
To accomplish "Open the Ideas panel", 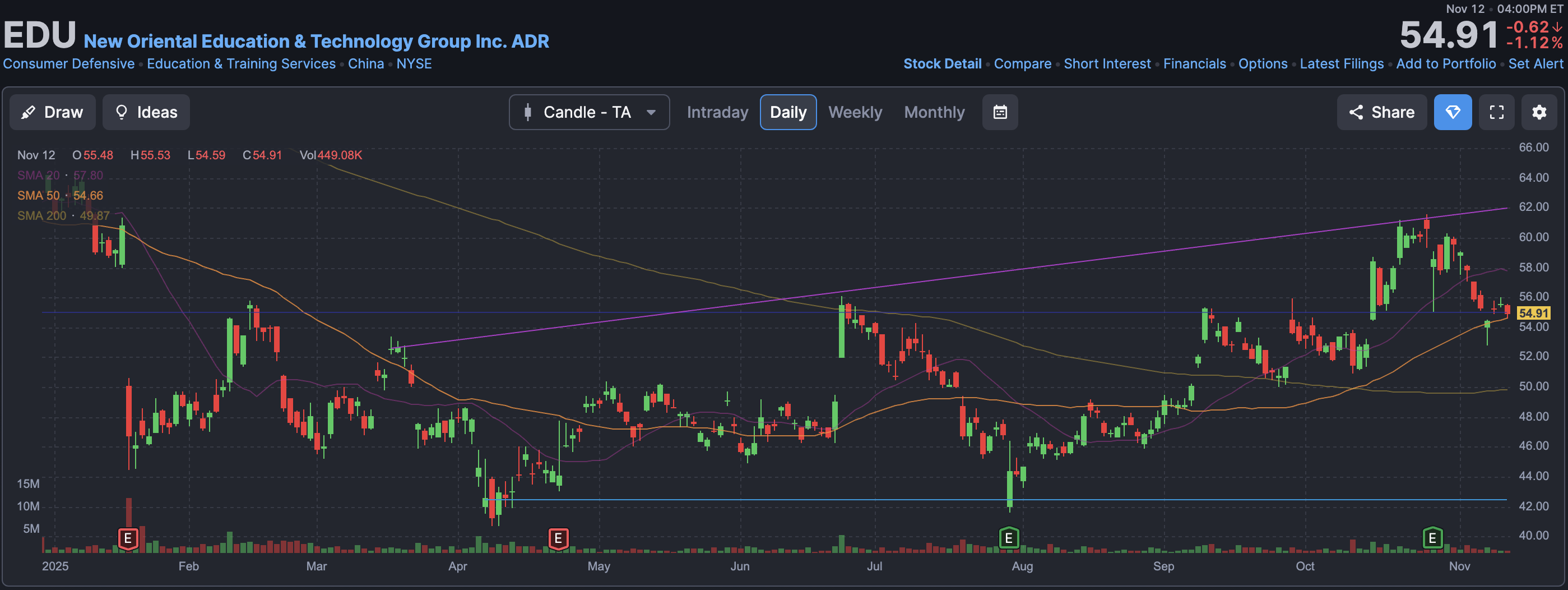I will [146, 112].
